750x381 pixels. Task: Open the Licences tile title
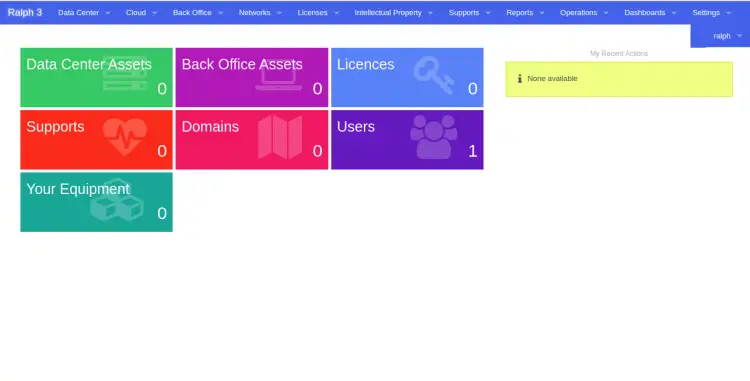tap(365, 64)
